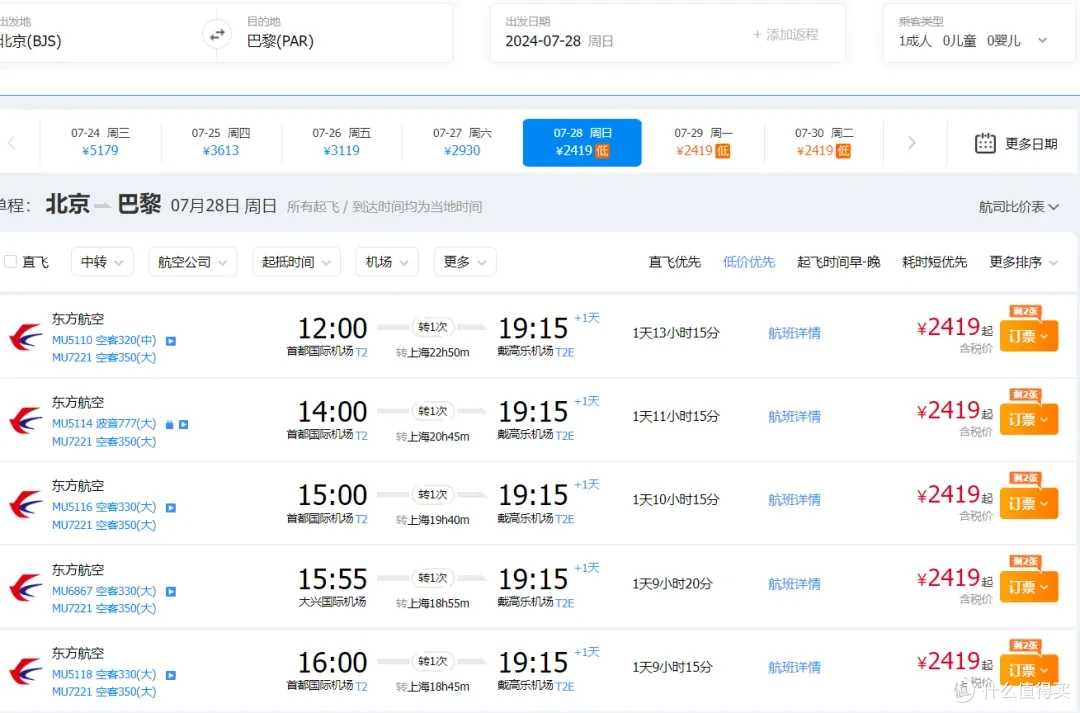Click the departure date field 2024-07-28
This screenshot has width=1080, height=713.
(559, 41)
